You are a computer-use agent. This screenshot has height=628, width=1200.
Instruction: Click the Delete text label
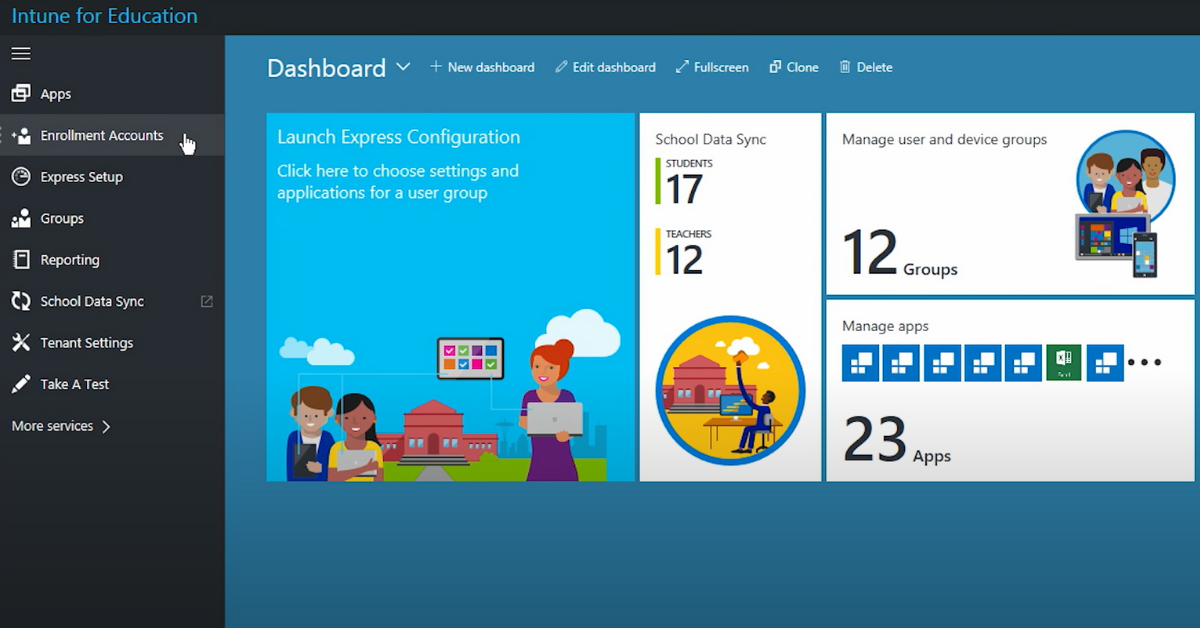point(874,67)
